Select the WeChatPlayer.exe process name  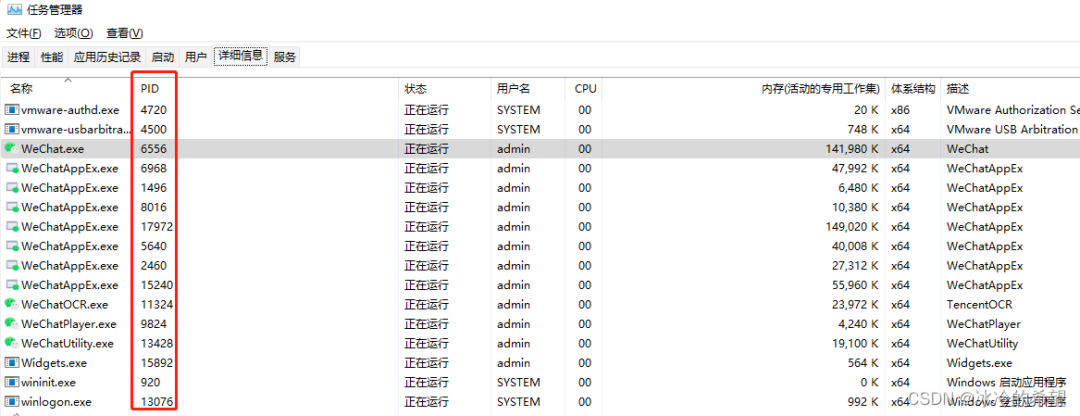[x=69, y=324]
